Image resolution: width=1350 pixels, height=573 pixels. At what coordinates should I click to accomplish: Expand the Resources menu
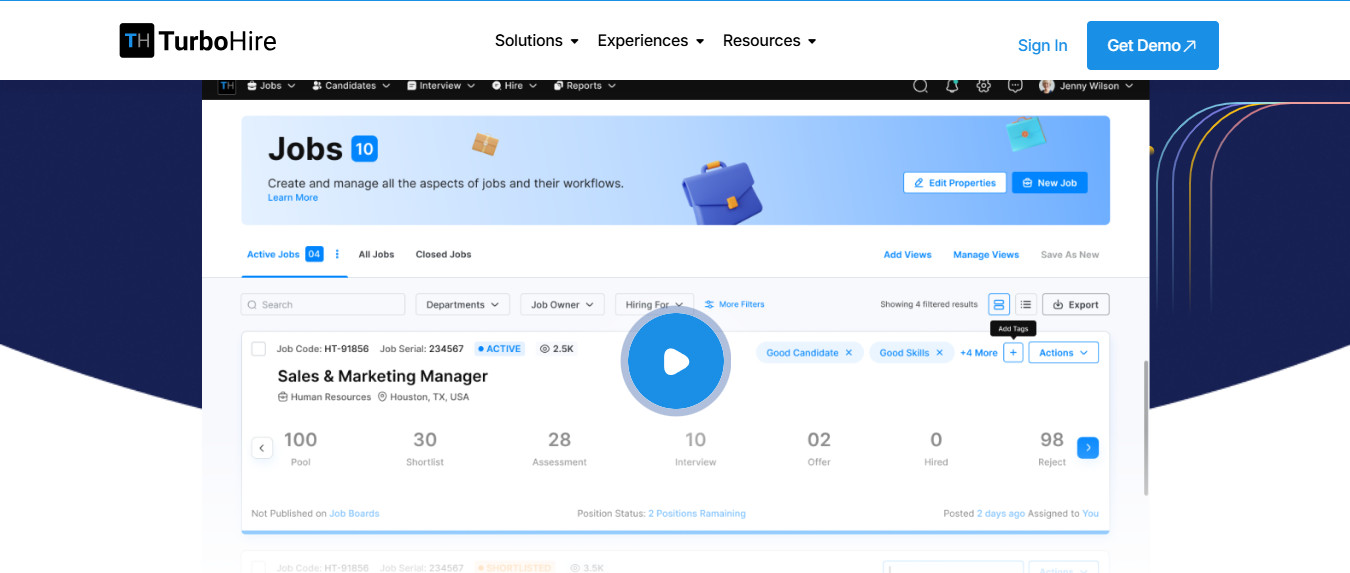pyautogui.click(x=770, y=41)
